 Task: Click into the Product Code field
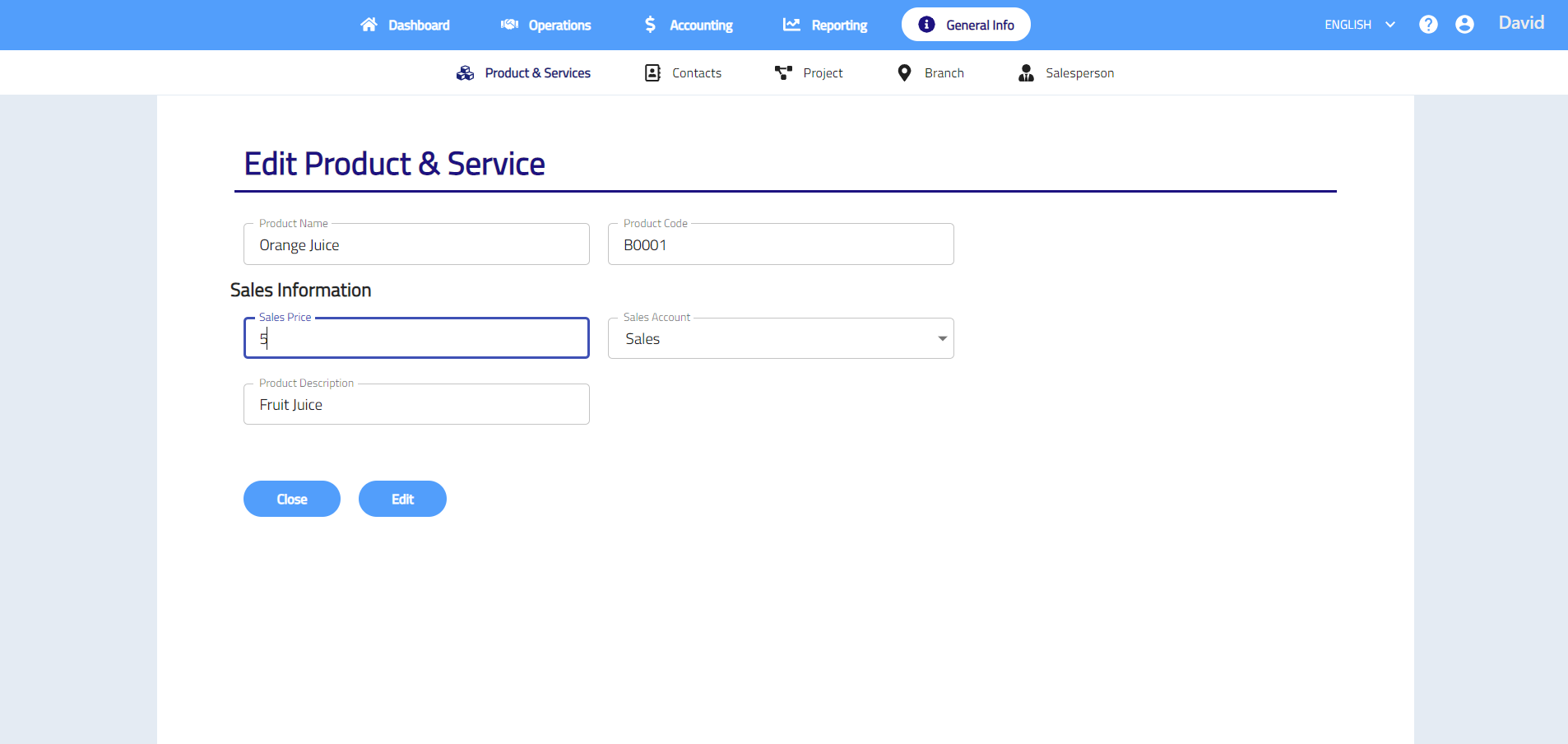point(780,245)
